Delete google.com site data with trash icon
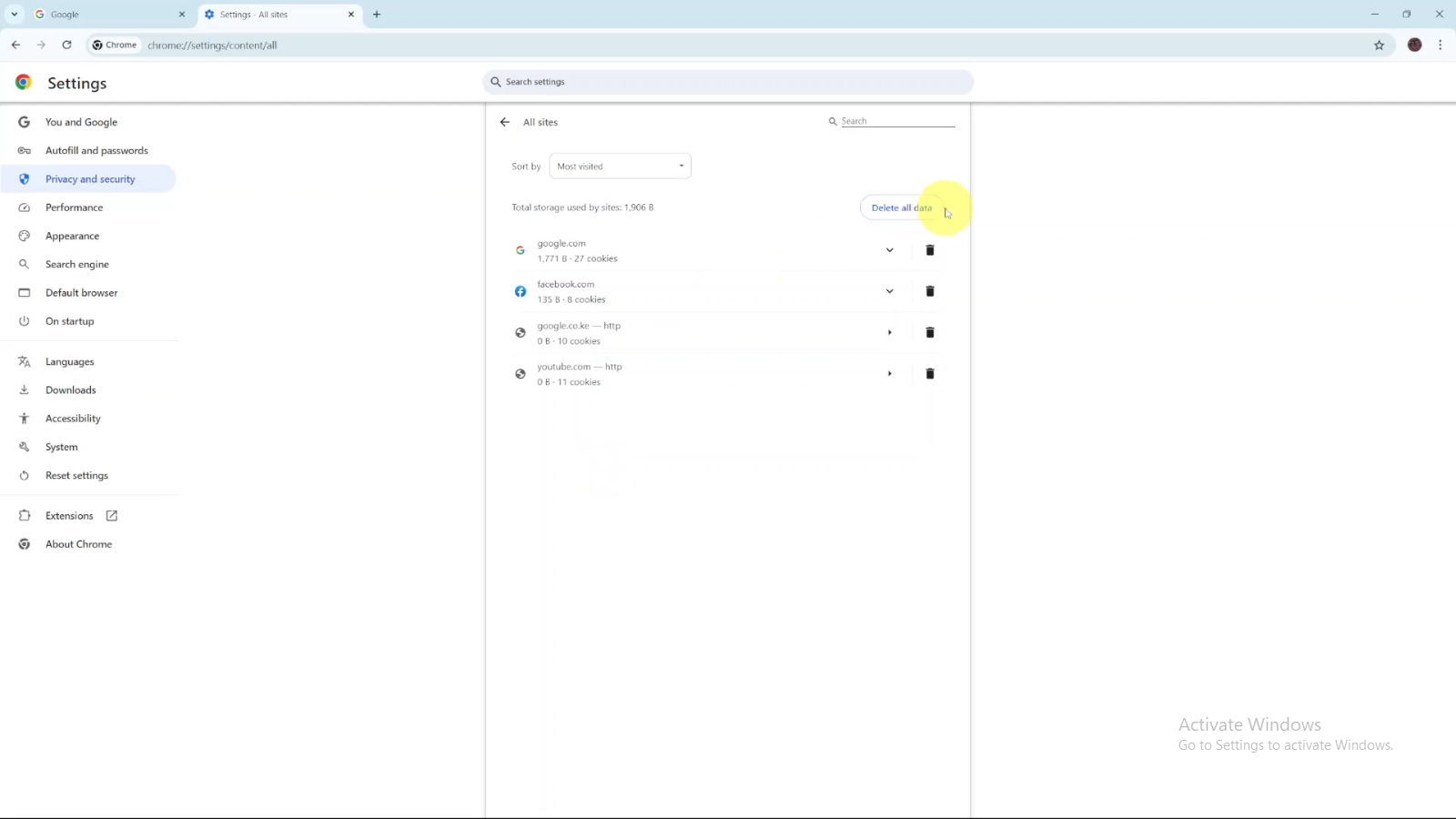This screenshot has width=1456, height=819. click(930, 250)
